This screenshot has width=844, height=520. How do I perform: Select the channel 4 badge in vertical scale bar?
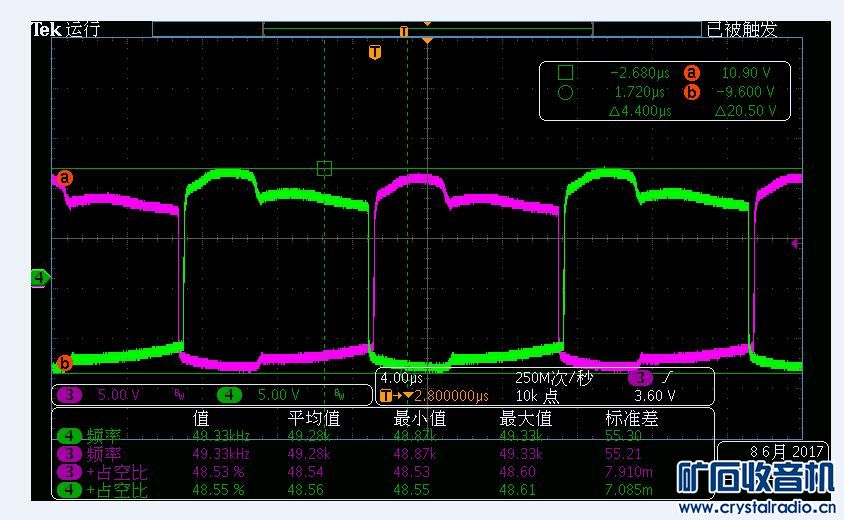[x=229, y=395]
